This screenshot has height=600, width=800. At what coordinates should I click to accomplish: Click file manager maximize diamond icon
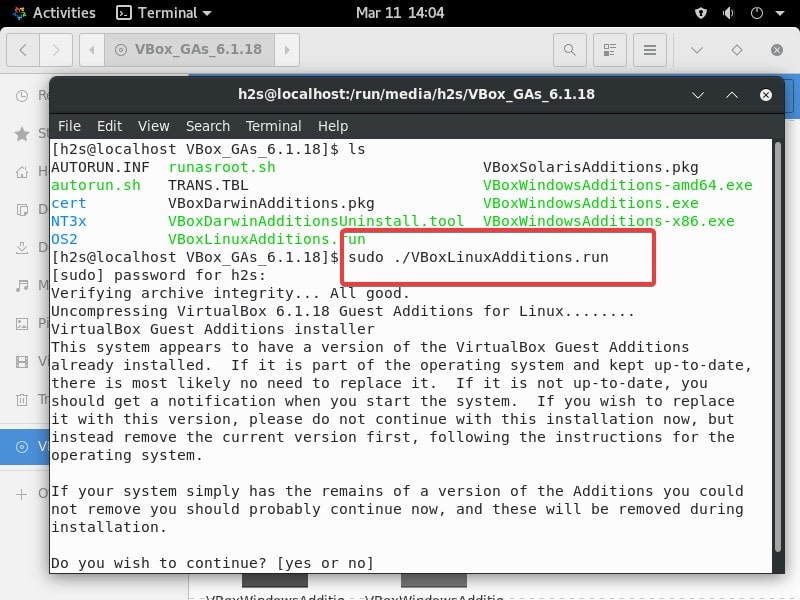[737, 50]
